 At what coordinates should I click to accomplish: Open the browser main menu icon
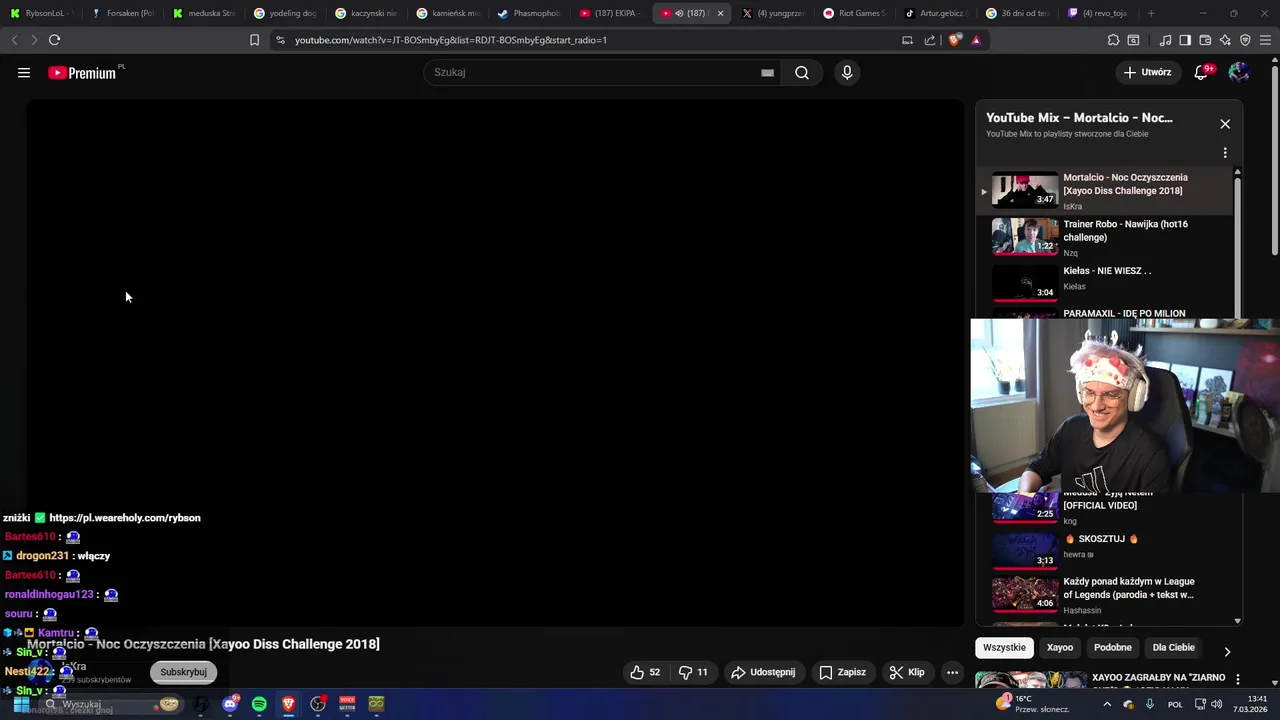tap(1265, 40)
